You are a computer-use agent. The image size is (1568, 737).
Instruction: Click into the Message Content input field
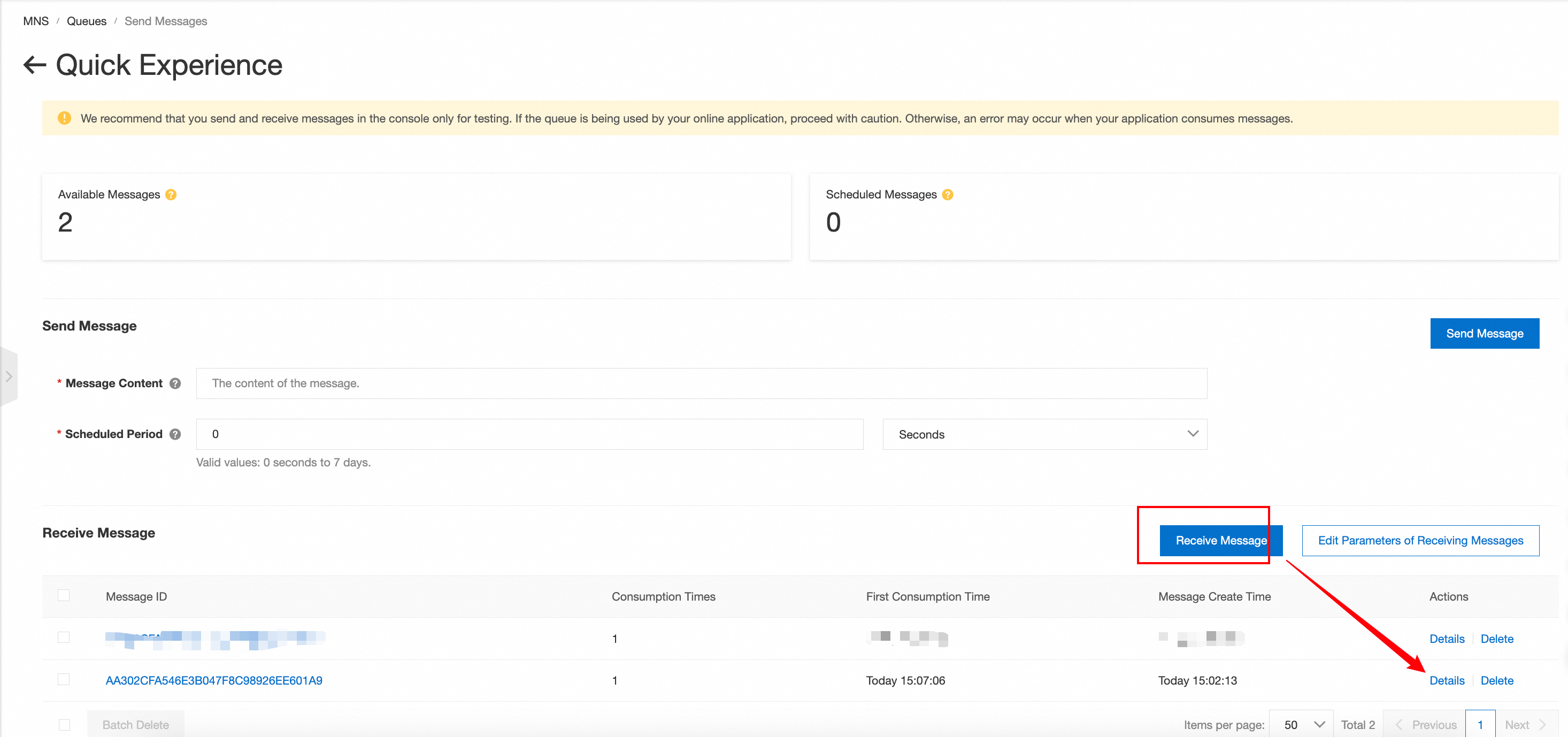tap(701, 383)
